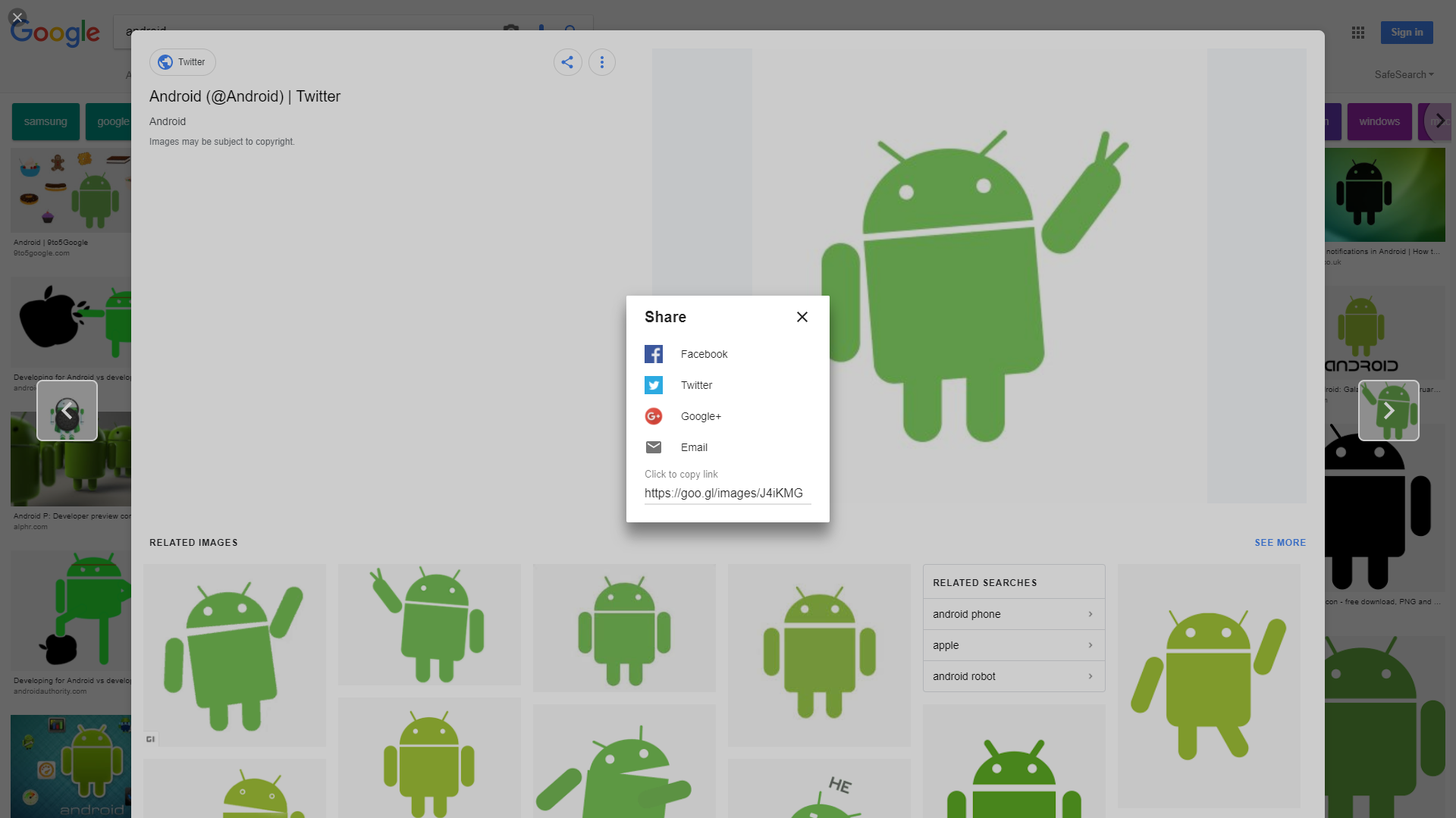The width and height of the screenshot is (1456, 818).
Task: Close the Share dialog
Action: pyautogui.click(x=802, y=317)
